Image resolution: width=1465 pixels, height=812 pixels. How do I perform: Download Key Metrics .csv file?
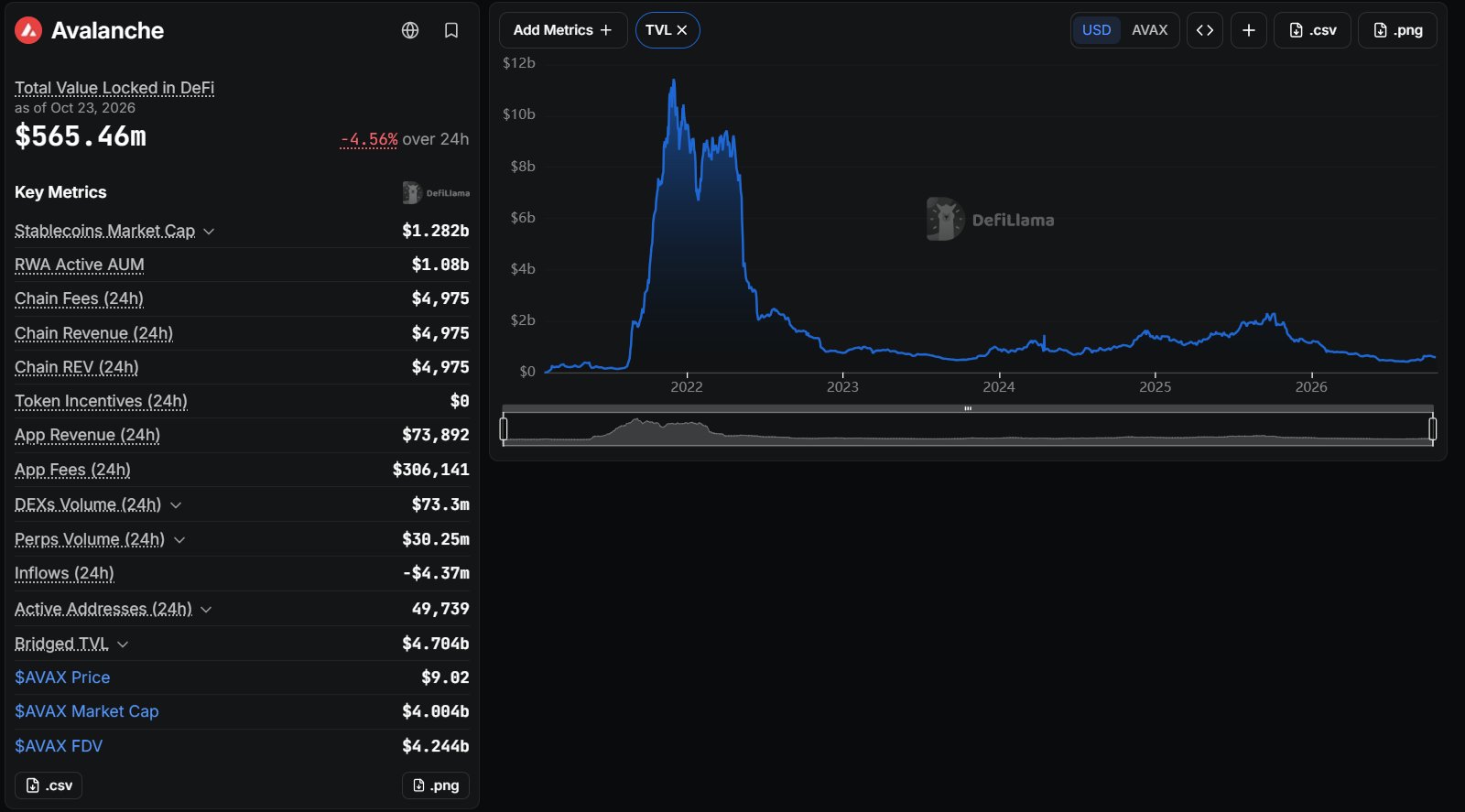pyautogui.click(x=49, y=785)
